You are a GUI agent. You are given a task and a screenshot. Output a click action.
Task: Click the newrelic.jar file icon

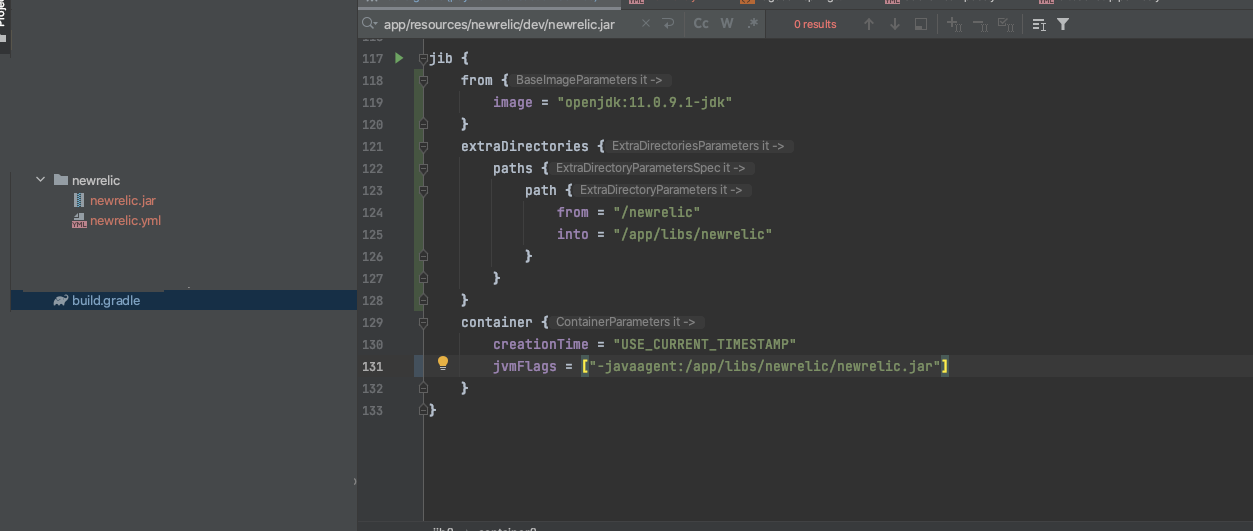(80, 200)
